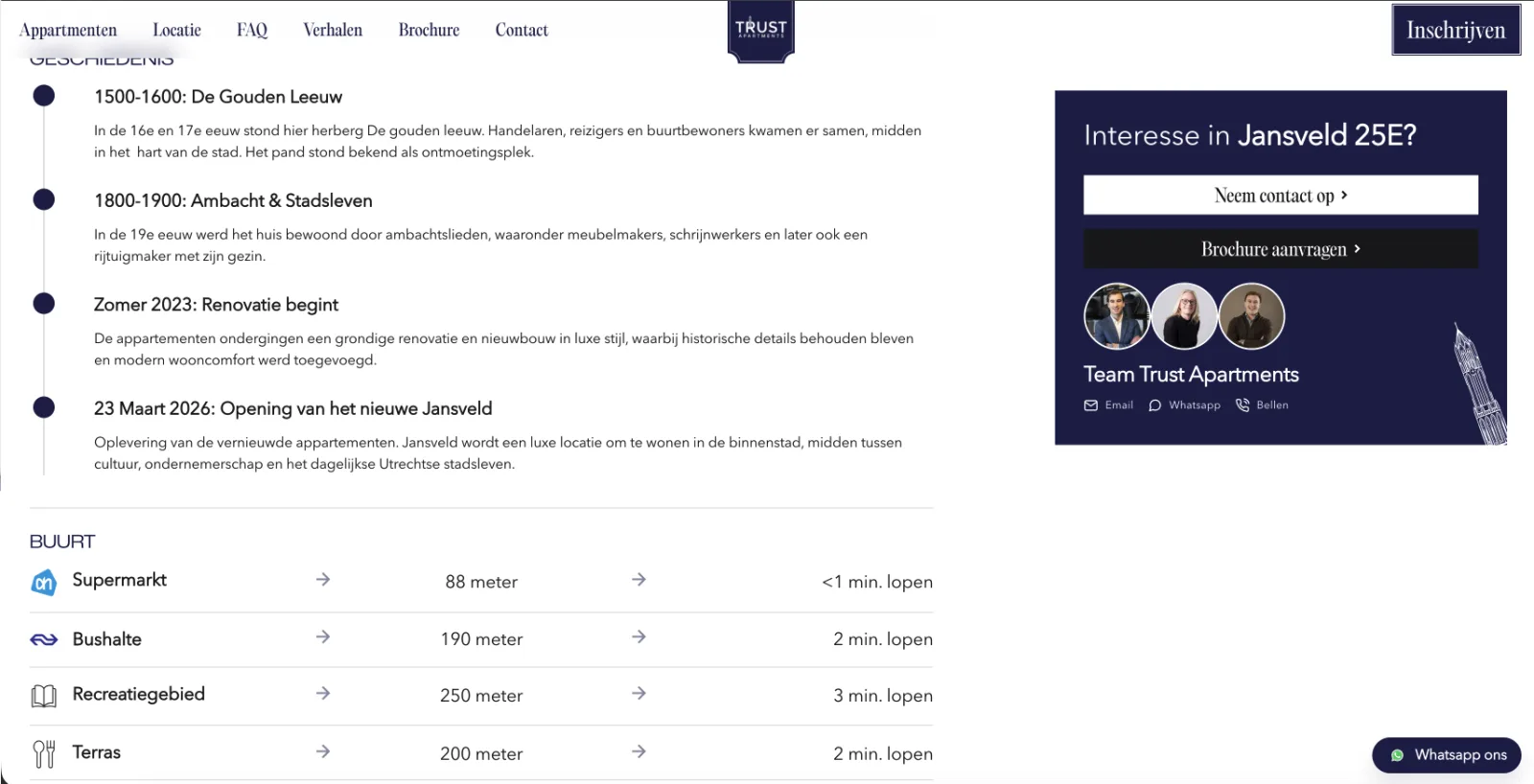Click the Whatsapp chat bubble icon
The height and width of the screenshot is (784, 1534).
[x=1155, y=405]
